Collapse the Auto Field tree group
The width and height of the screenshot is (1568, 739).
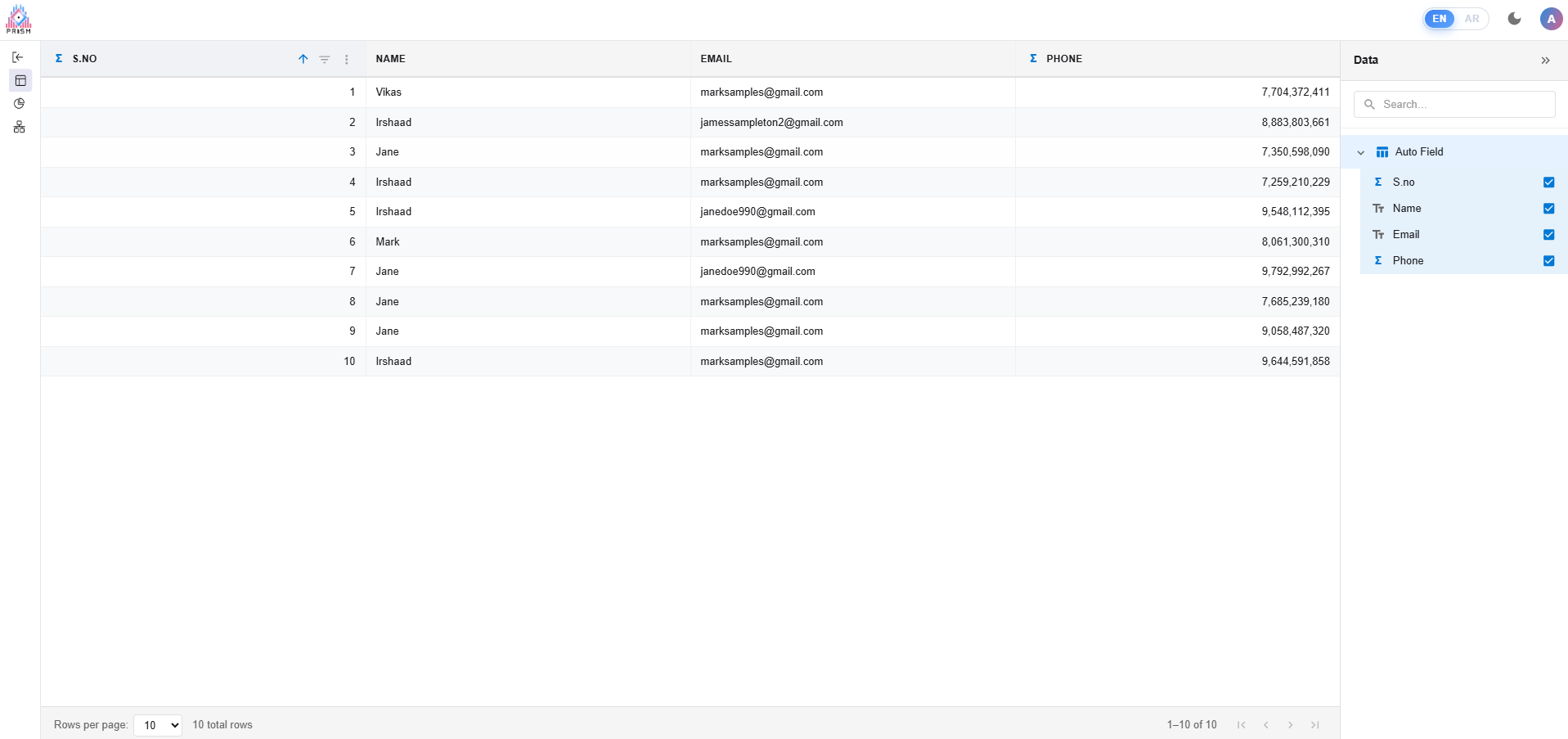pos(1361,152)
